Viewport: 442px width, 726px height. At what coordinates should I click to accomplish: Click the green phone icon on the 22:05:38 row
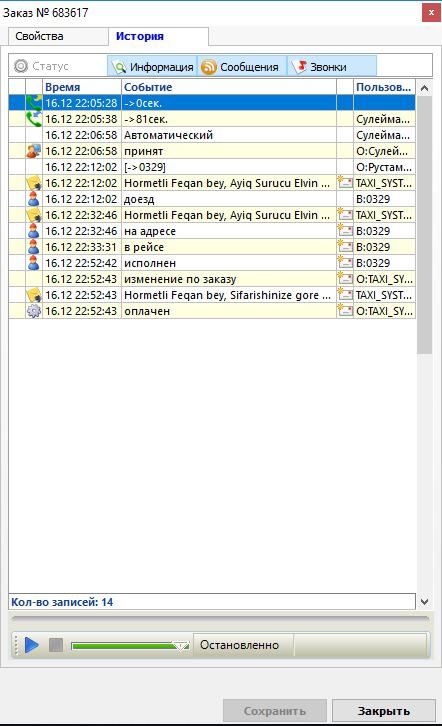coord(34,119)
